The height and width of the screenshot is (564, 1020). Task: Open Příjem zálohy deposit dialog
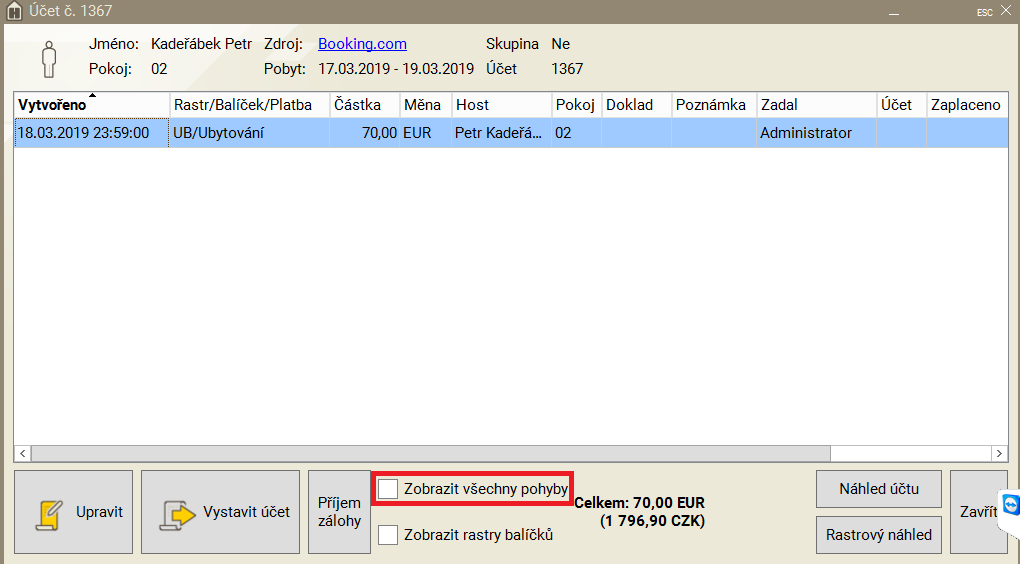(x=339, y=512)
